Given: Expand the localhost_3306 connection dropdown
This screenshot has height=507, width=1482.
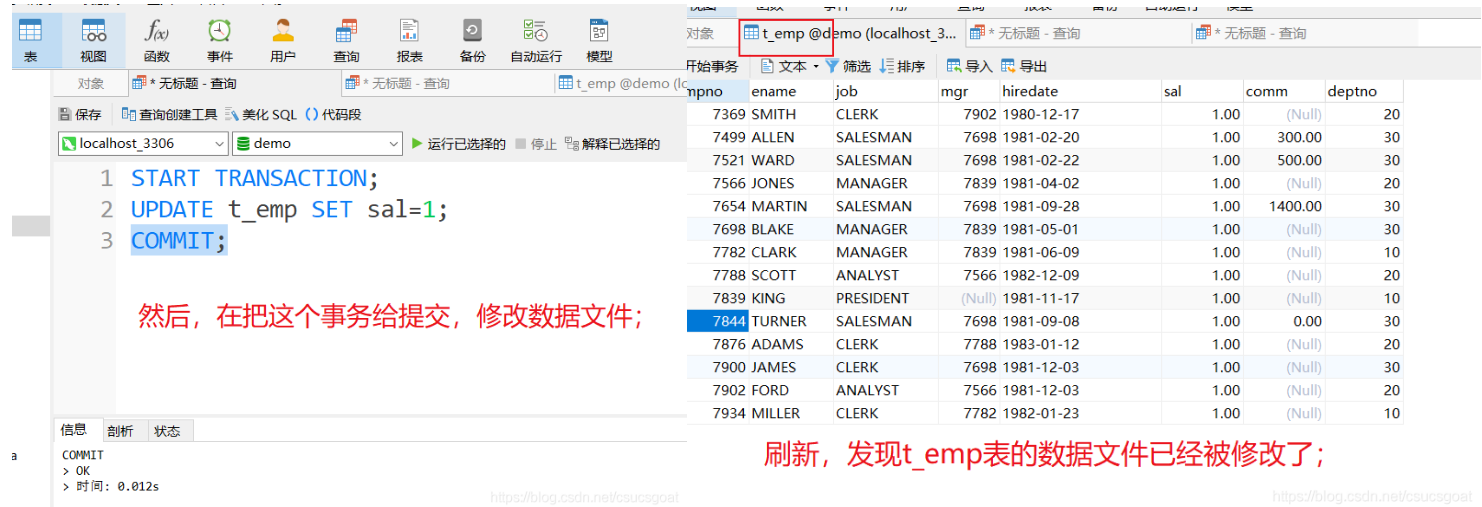Looking at the screenshot, I should pyautogui.click(x=143, y=143).
